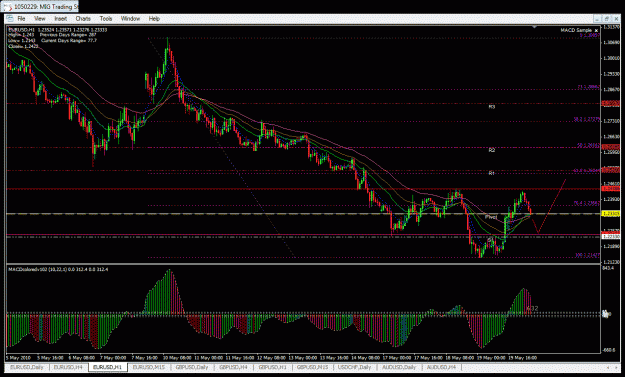The width and height of the screenshot is (625, 377).
Task: Switch to the GBPUSD,M15 chart tab
Action: [312, 367]
